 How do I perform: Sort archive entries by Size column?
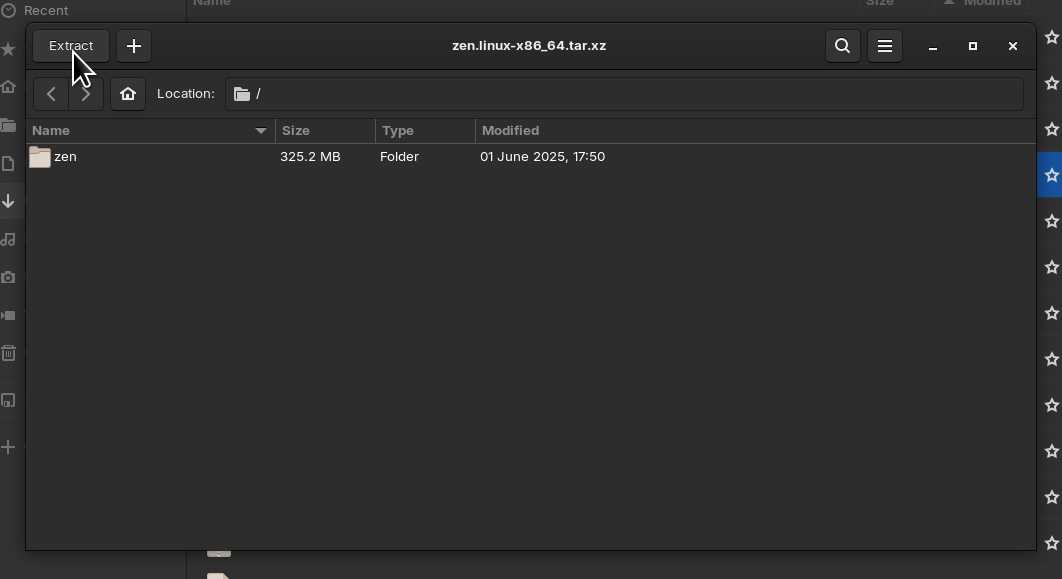[x=325, y=131]
